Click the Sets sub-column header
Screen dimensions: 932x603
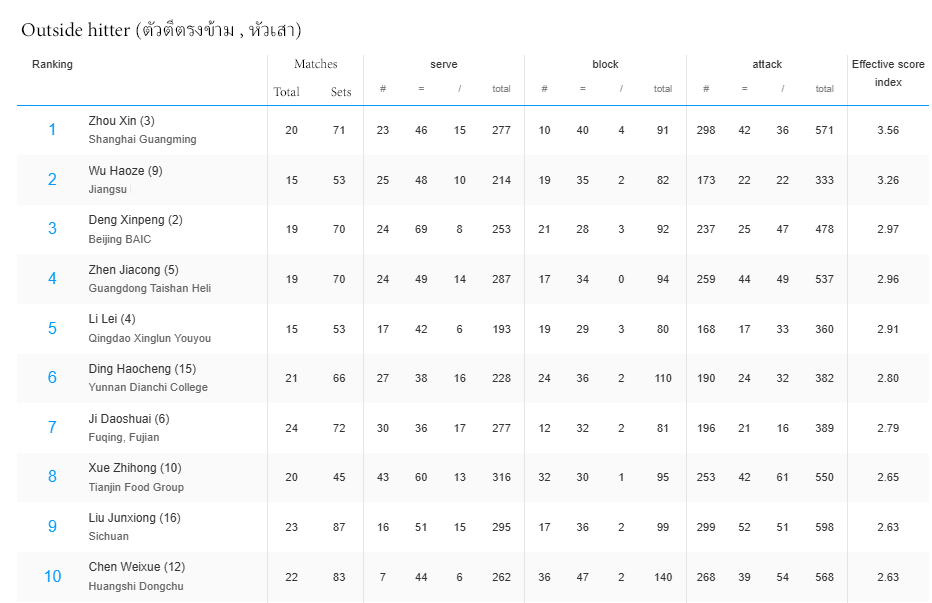click(x=341, y=92)
